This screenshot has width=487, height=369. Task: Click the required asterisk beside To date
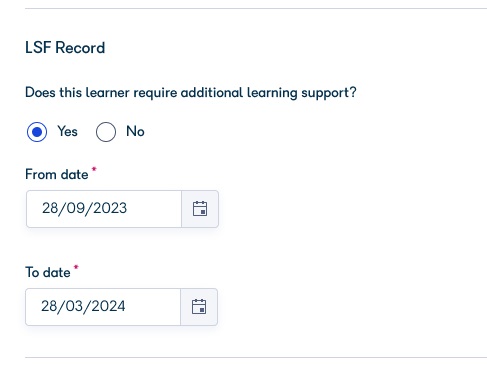(x=76, y=267)
